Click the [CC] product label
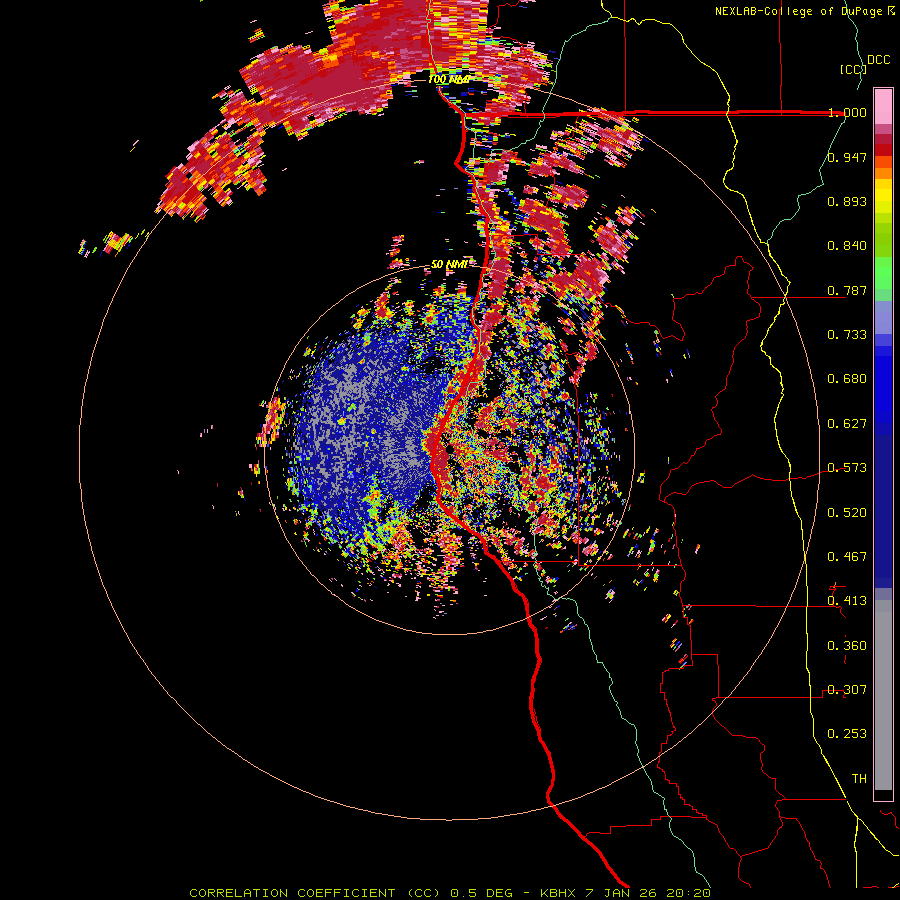Screen dimensions: 900x900 click(x=853, y=69)
